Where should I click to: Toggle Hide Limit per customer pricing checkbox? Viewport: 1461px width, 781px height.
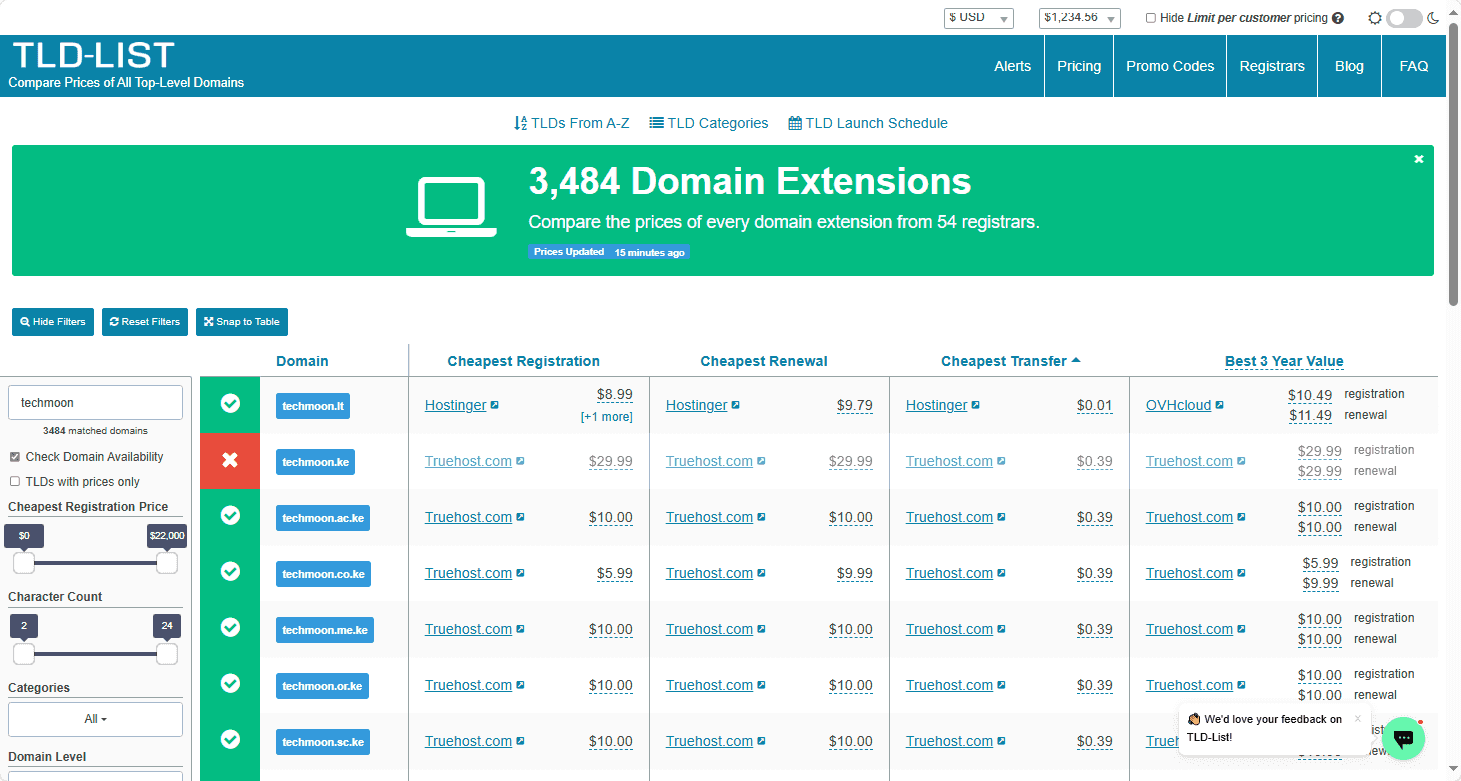(1151, 18)
